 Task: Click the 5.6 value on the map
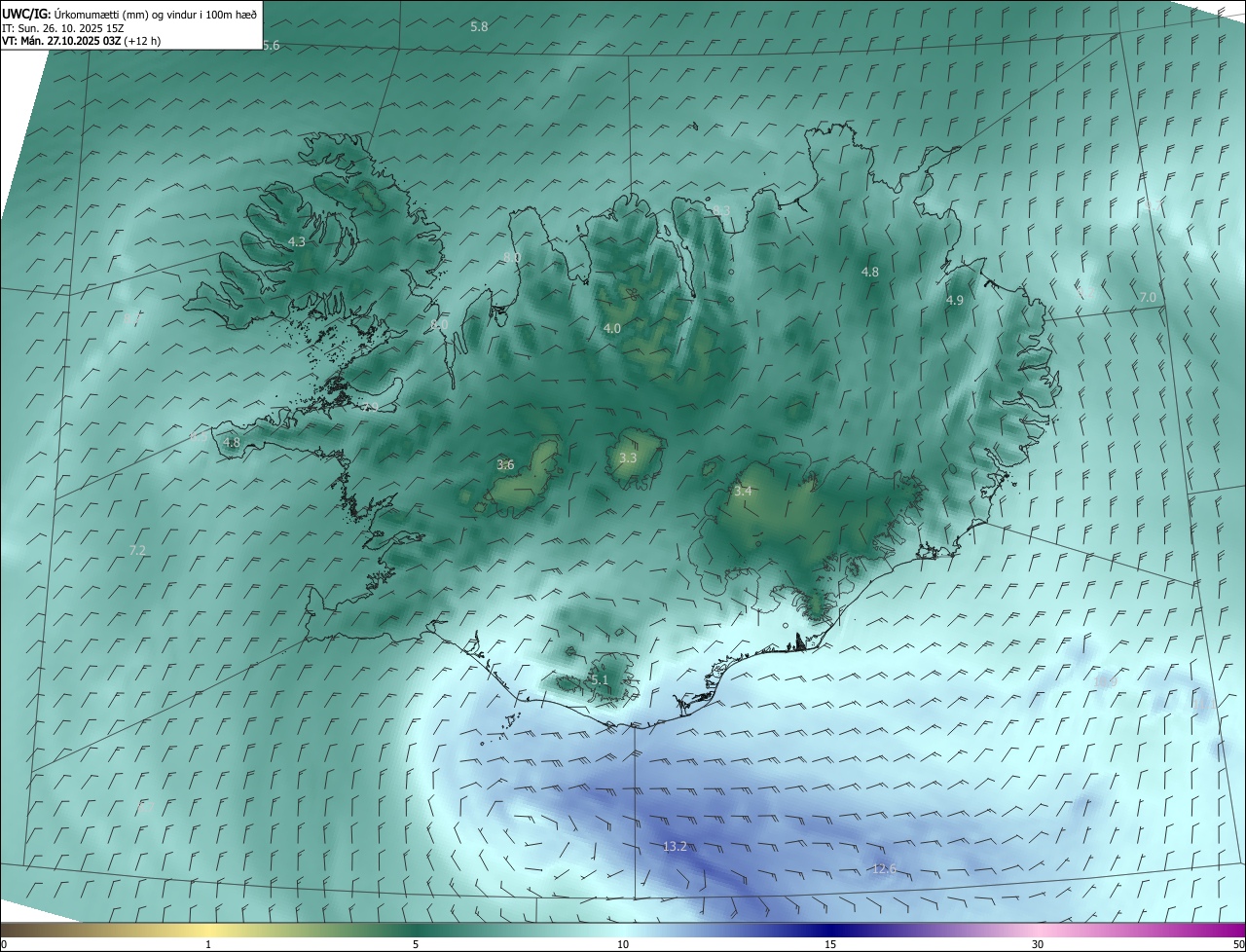point(271,46)
